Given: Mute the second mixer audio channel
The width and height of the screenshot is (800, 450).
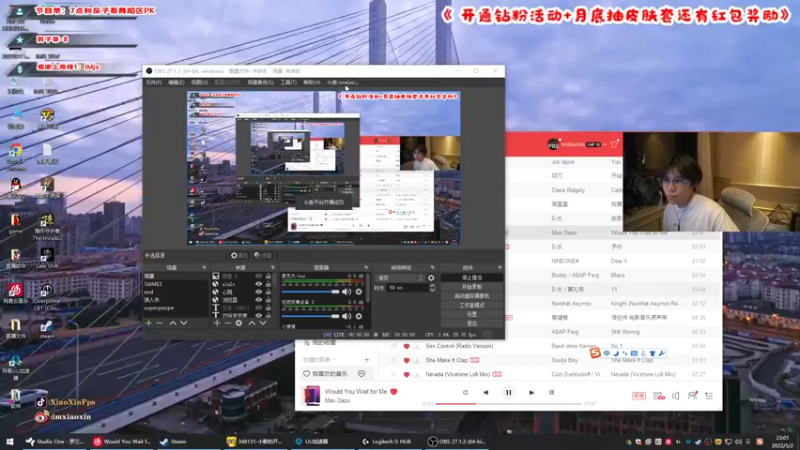Looking at the screenshot, I should [346, 316].
